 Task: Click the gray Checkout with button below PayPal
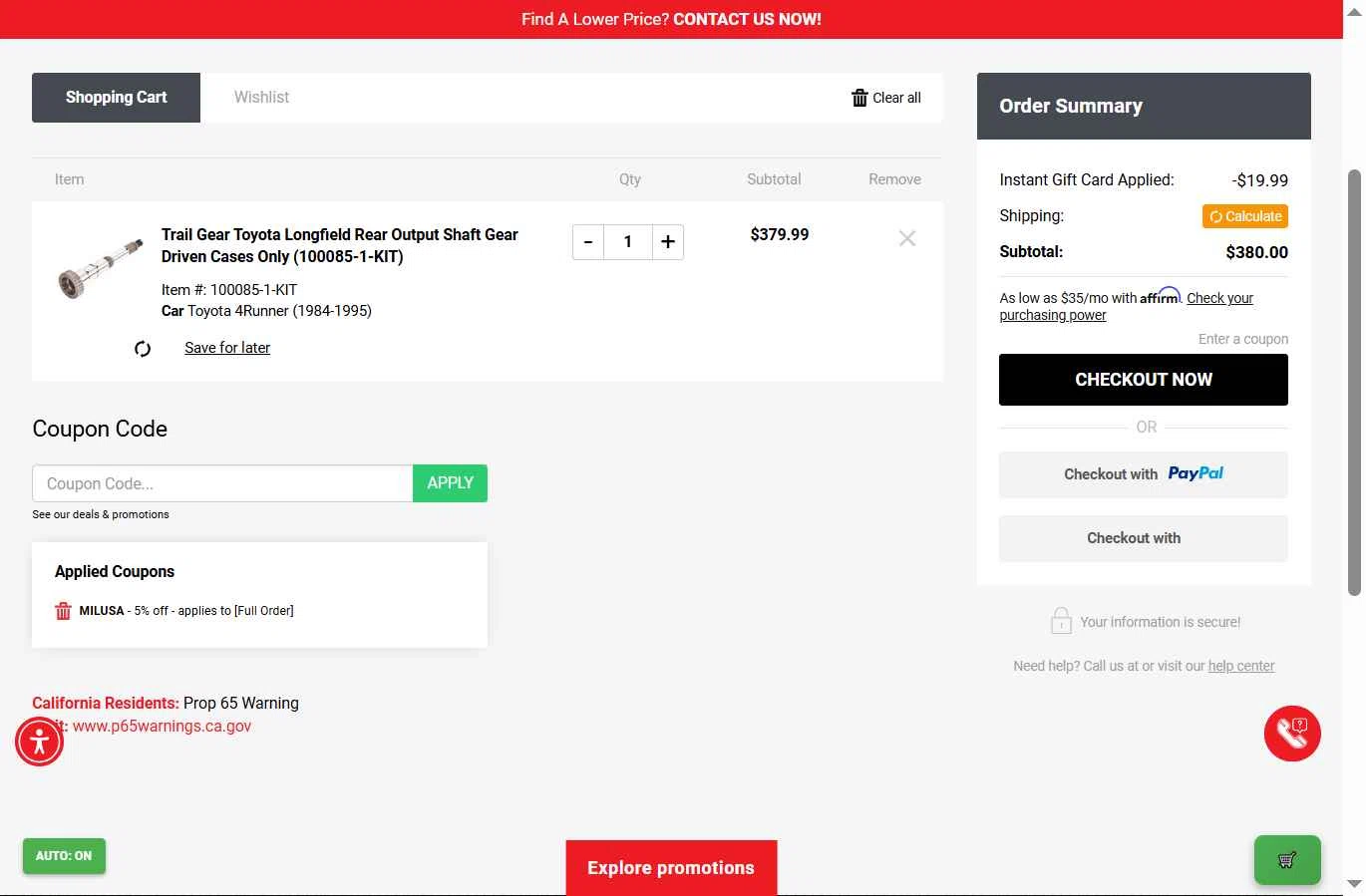(x=1144, y=538)
